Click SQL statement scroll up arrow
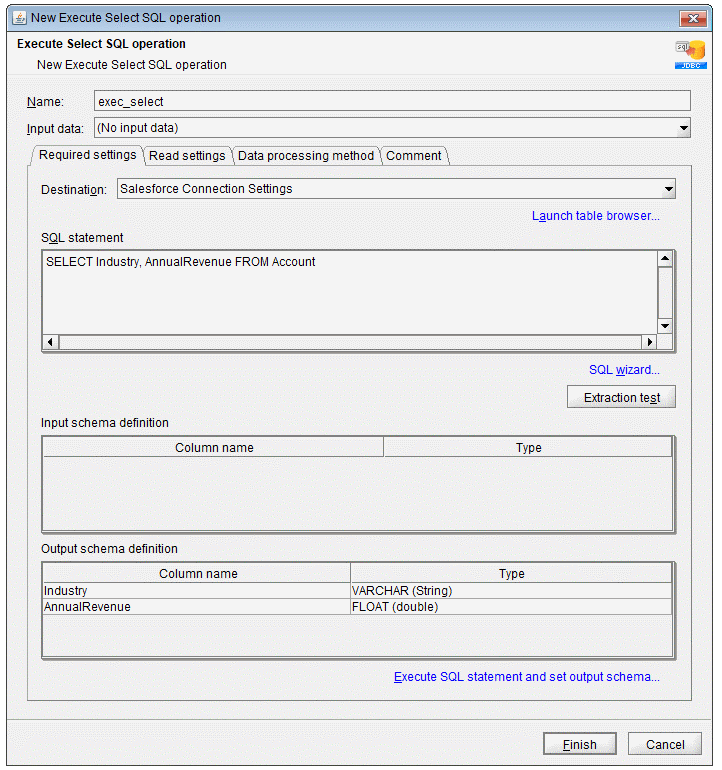This screenshot has width=722, height=770. pyautogui.click(x=665, y=259)
